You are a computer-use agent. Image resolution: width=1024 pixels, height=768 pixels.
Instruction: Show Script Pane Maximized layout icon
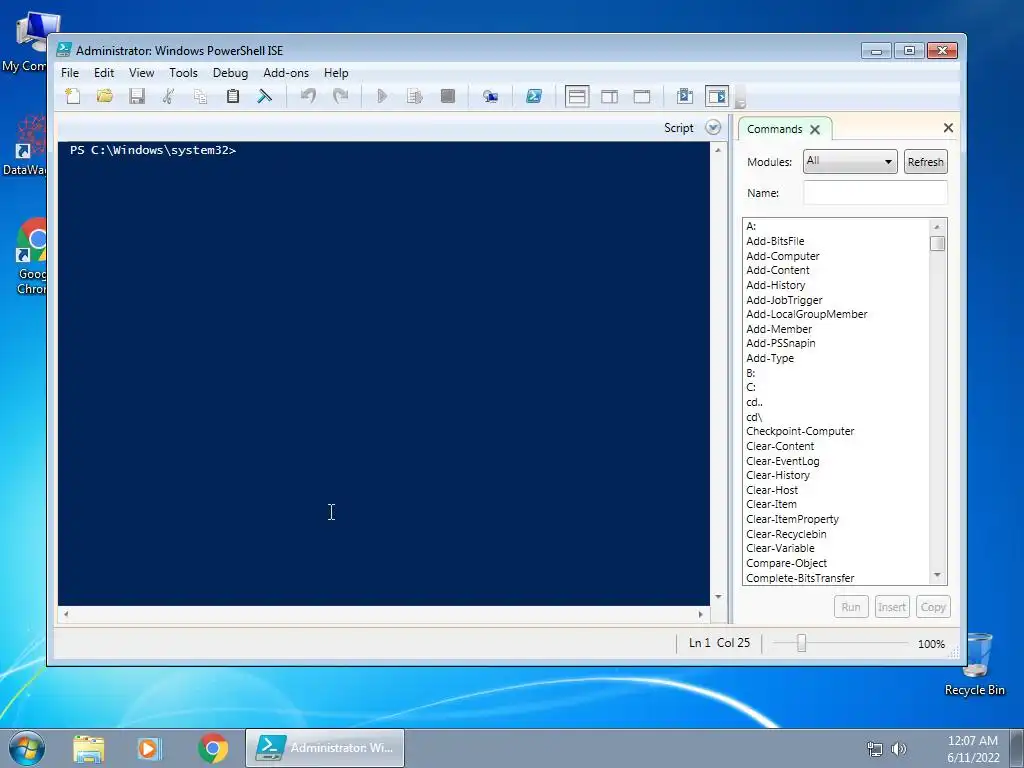[x=642, y=97]
